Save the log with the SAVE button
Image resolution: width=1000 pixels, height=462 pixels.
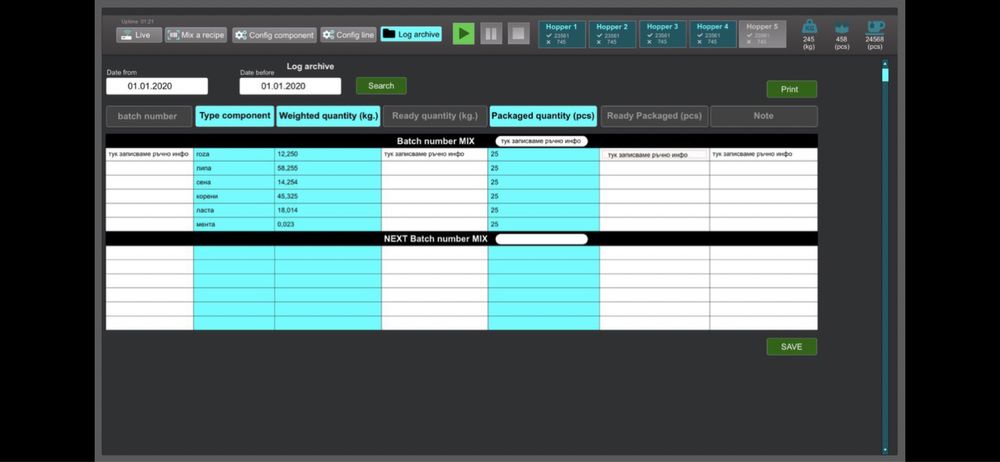[791, 347]
